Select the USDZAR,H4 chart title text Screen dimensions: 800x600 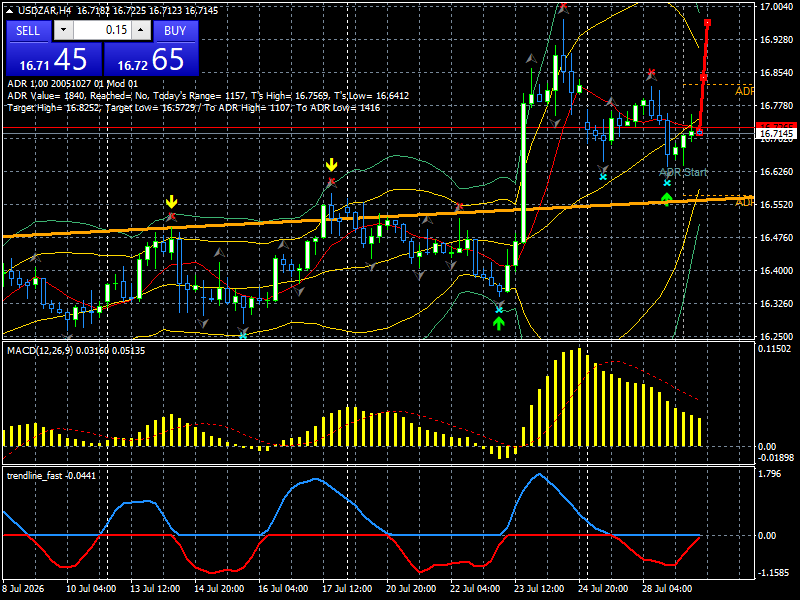point(44,11)
